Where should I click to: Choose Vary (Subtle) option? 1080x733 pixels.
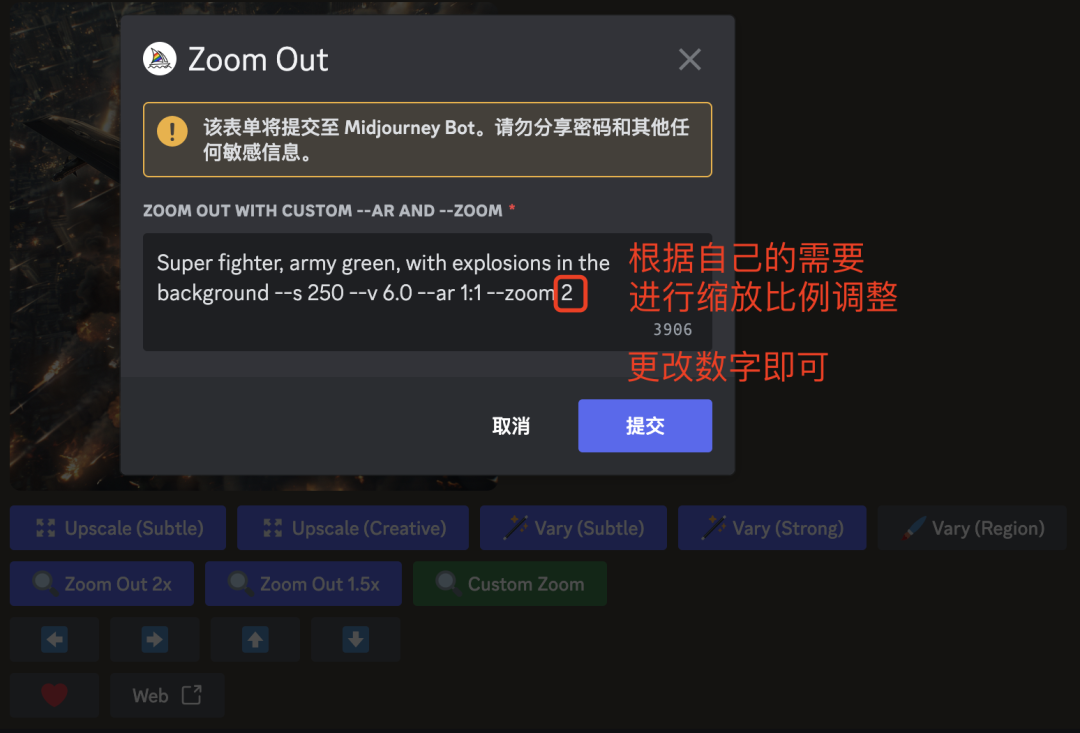coord(573,528)
